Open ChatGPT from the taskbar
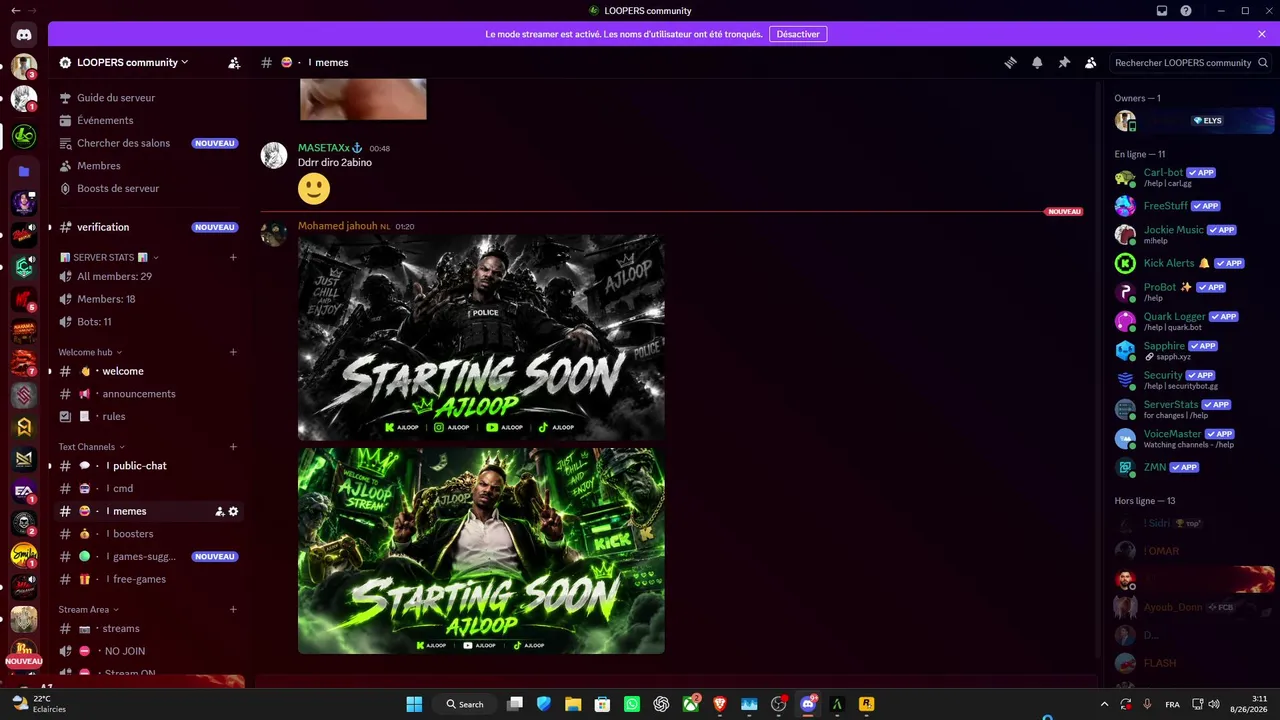This screenshot has width=1280, height=720. (661, 704)
